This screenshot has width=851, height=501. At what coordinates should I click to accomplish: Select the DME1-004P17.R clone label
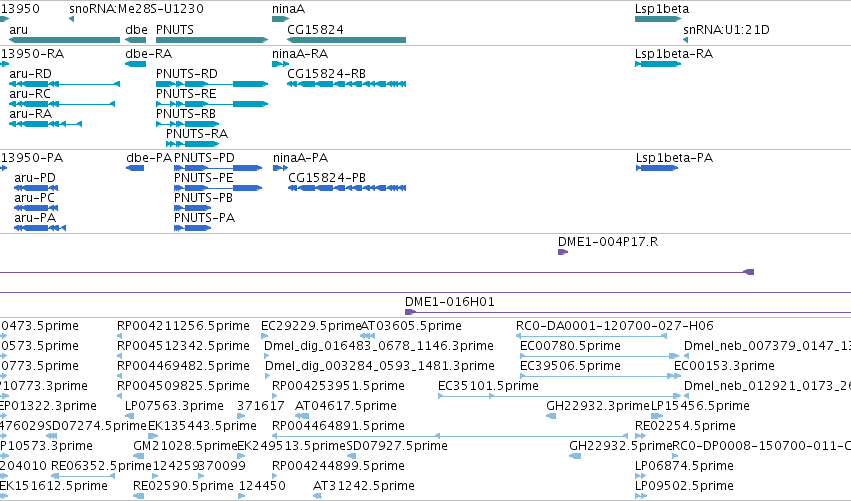(x=608, y=242)
